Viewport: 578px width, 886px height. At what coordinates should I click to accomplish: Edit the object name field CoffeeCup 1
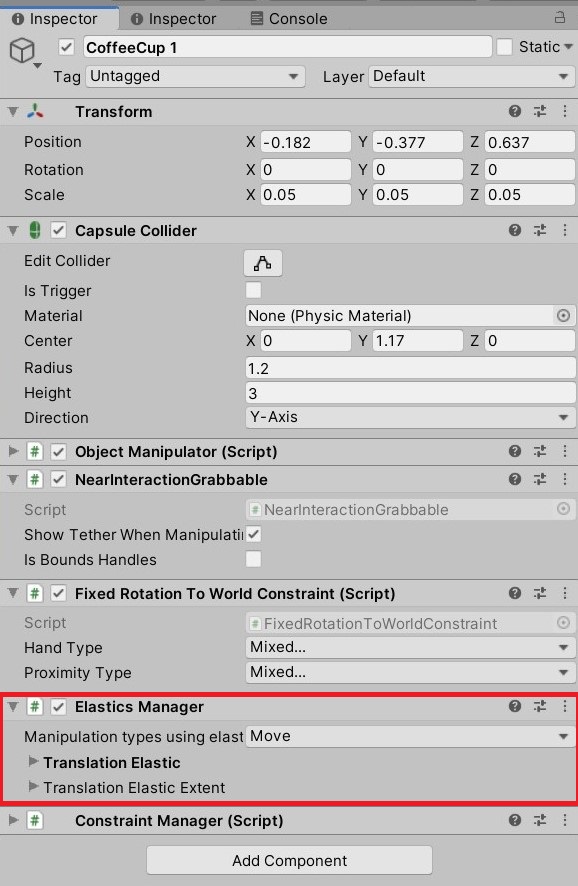pyautogui.click(x=287, y=47)
